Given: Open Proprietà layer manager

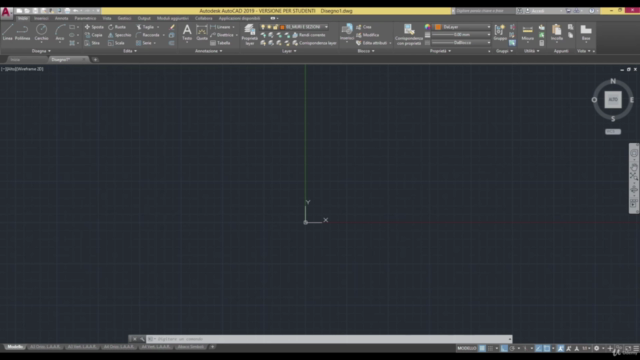Looking at the screenshot, I should pyautogui.click(x=249, y=34).
